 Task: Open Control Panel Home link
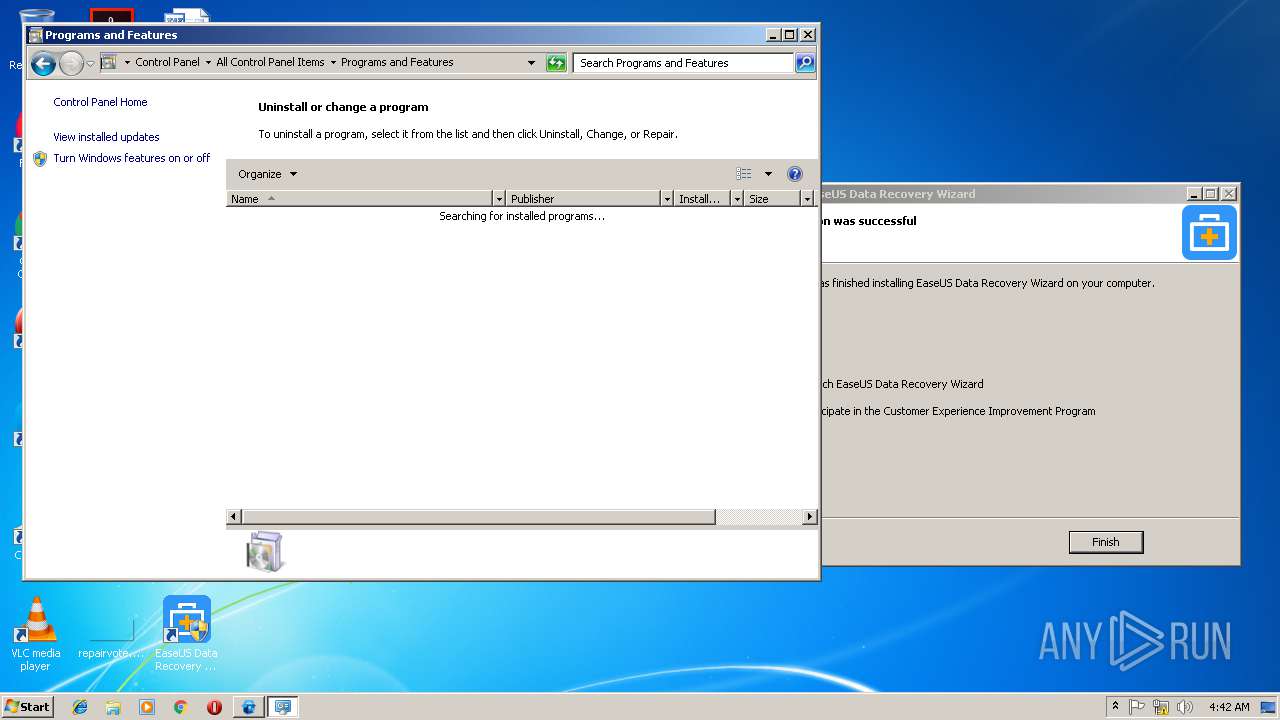(100, 102)
